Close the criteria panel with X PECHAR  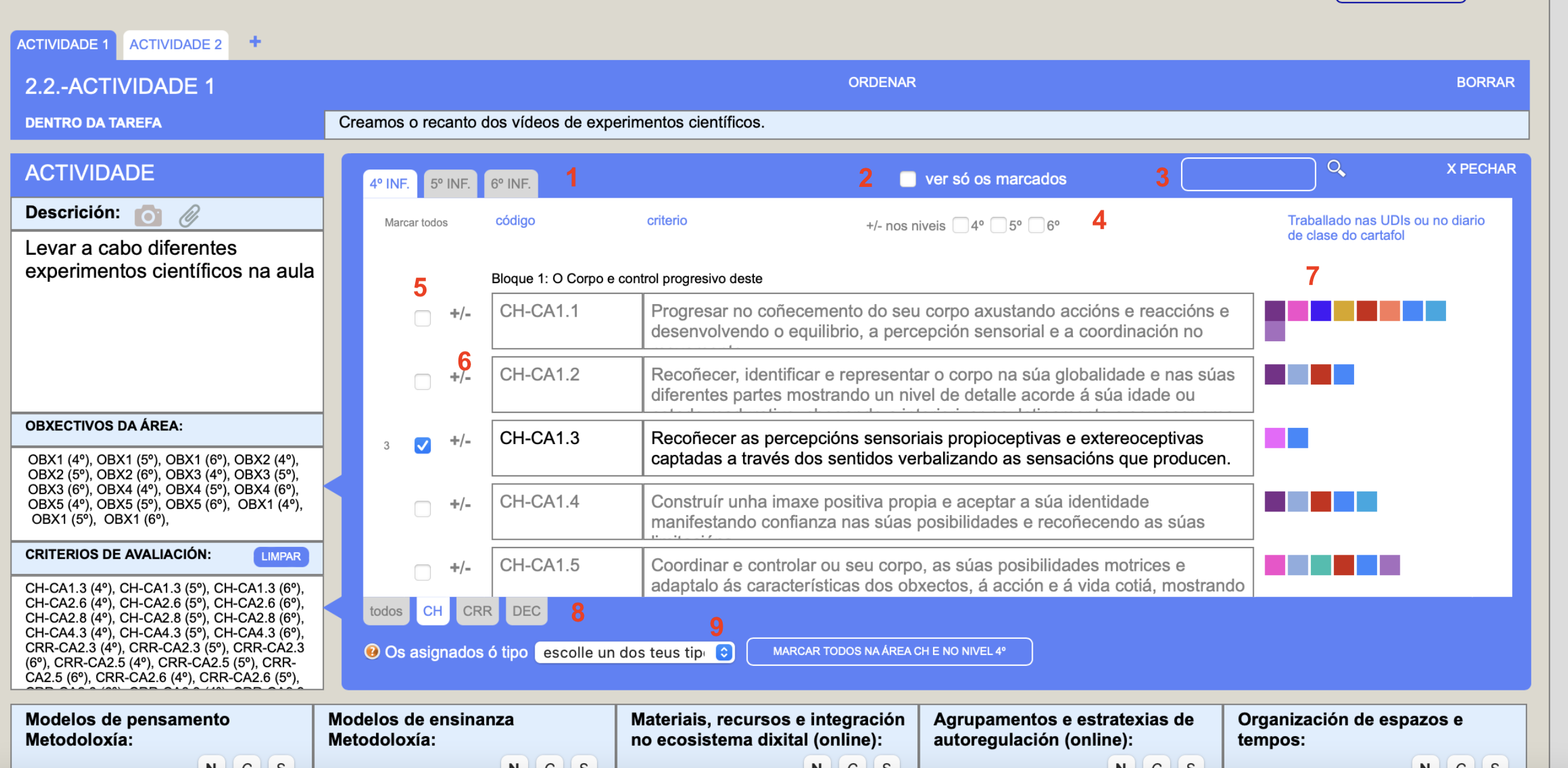1481,169
